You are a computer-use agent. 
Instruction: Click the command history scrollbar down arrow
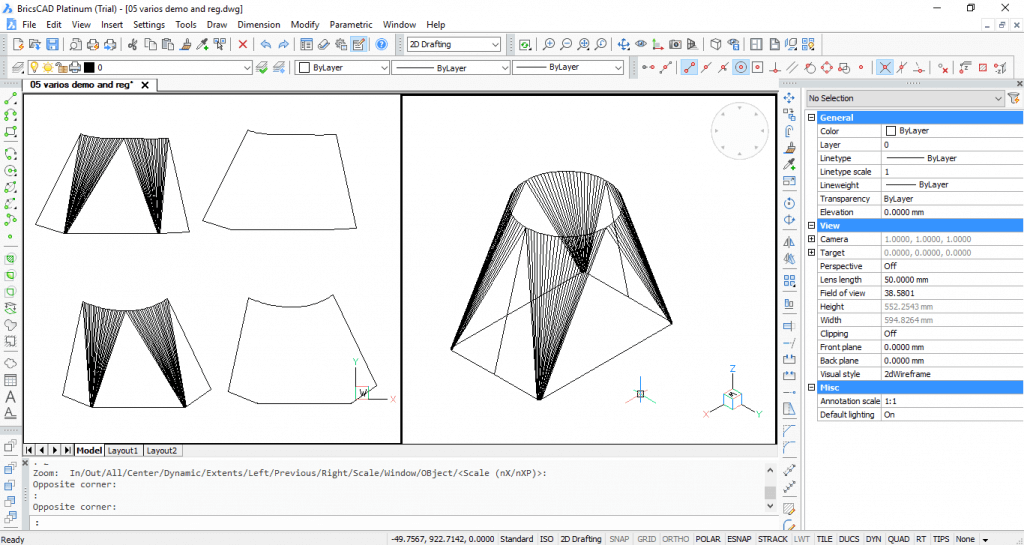pos(770,506)
